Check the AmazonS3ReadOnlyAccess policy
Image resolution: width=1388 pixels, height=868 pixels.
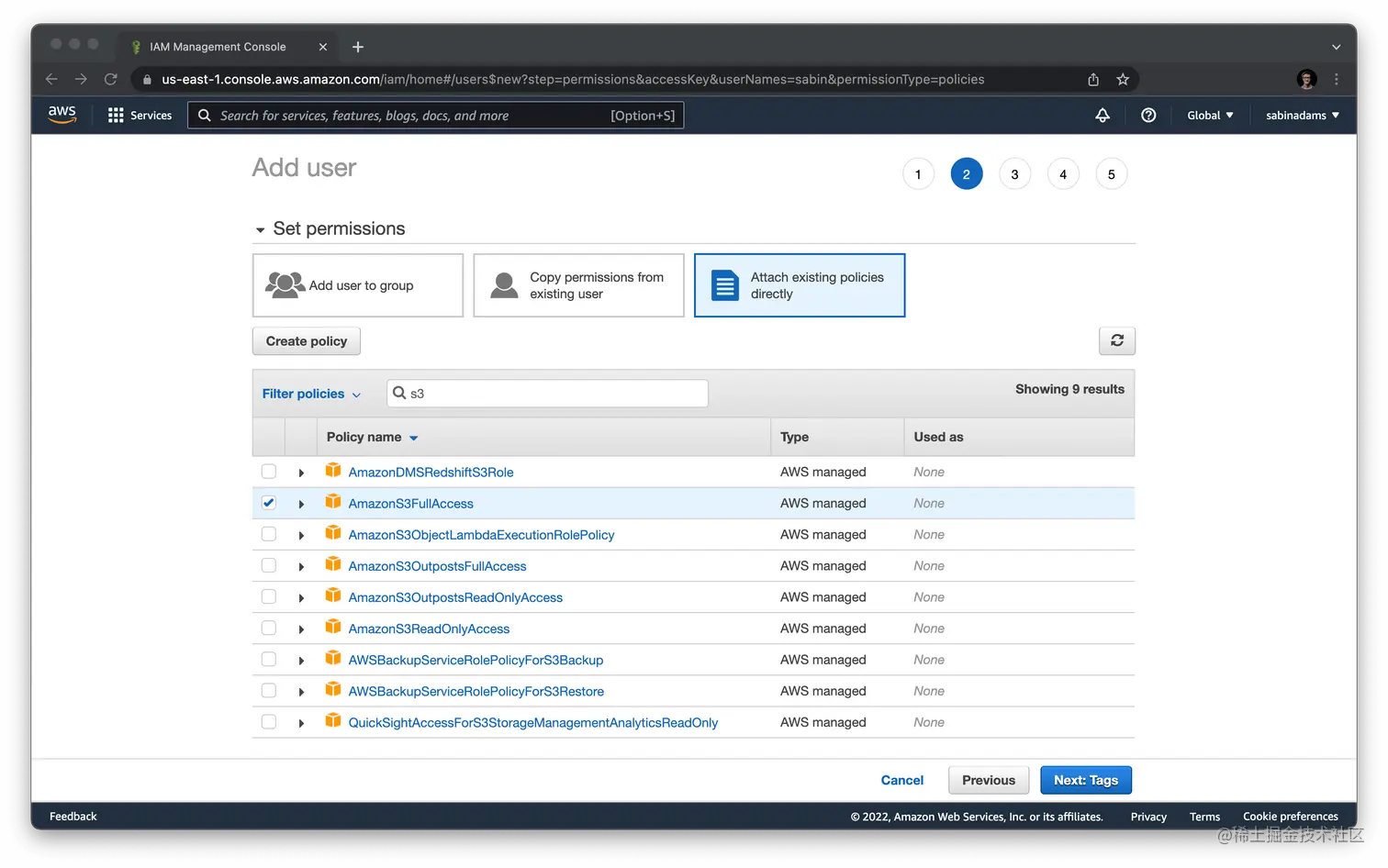[x=268, y=628]
